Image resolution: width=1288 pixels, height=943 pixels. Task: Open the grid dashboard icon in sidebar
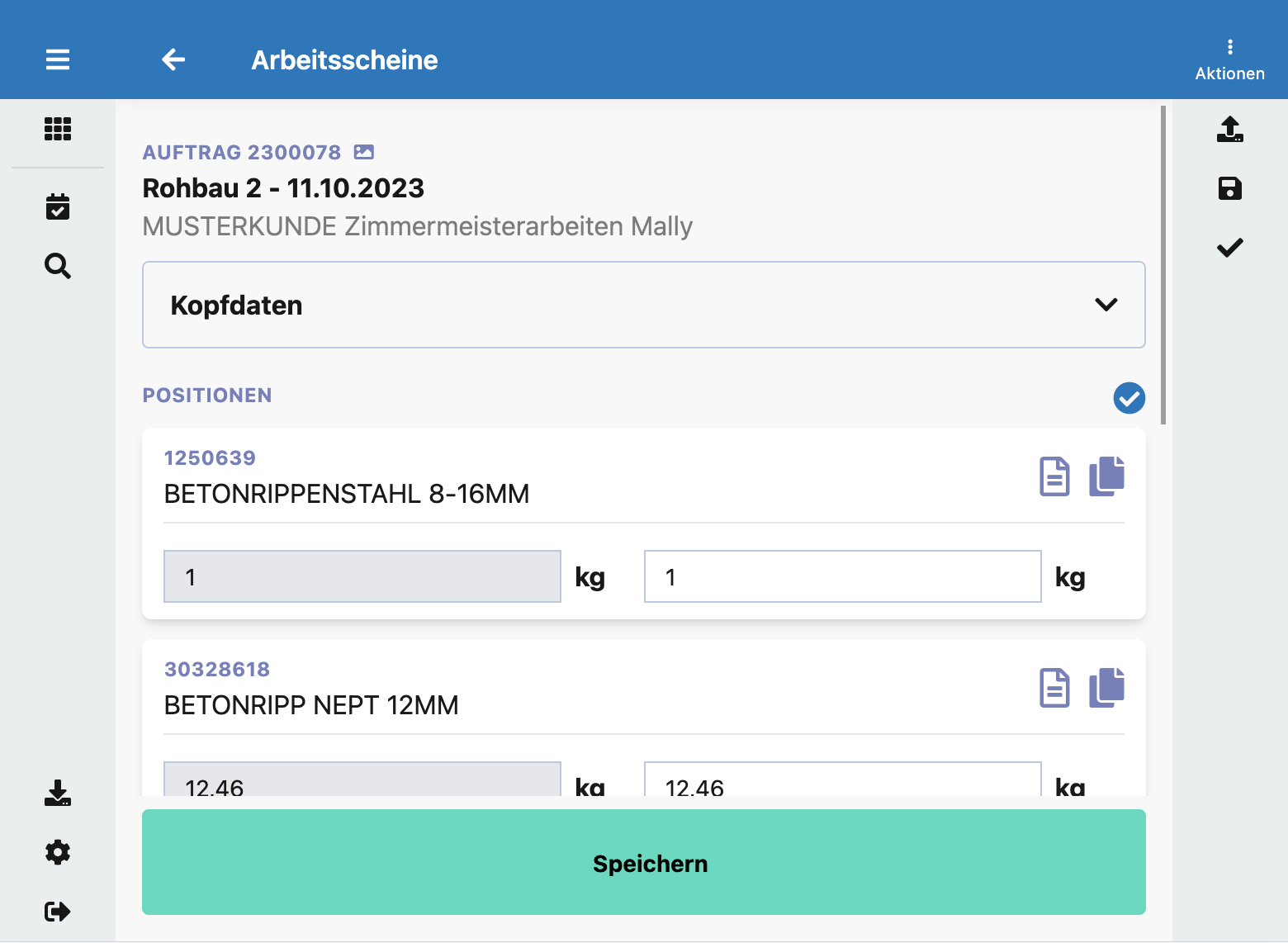(x=58, y=129)
